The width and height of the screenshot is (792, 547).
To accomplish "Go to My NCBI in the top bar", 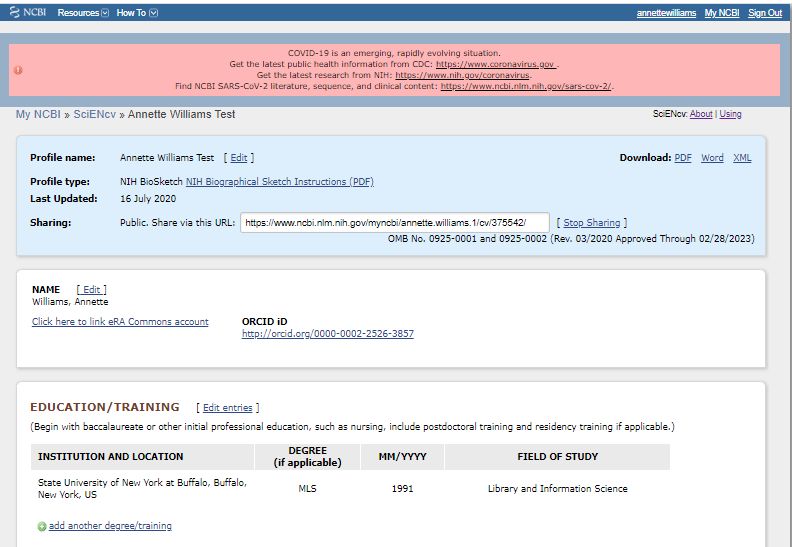I will pos(722,13).
